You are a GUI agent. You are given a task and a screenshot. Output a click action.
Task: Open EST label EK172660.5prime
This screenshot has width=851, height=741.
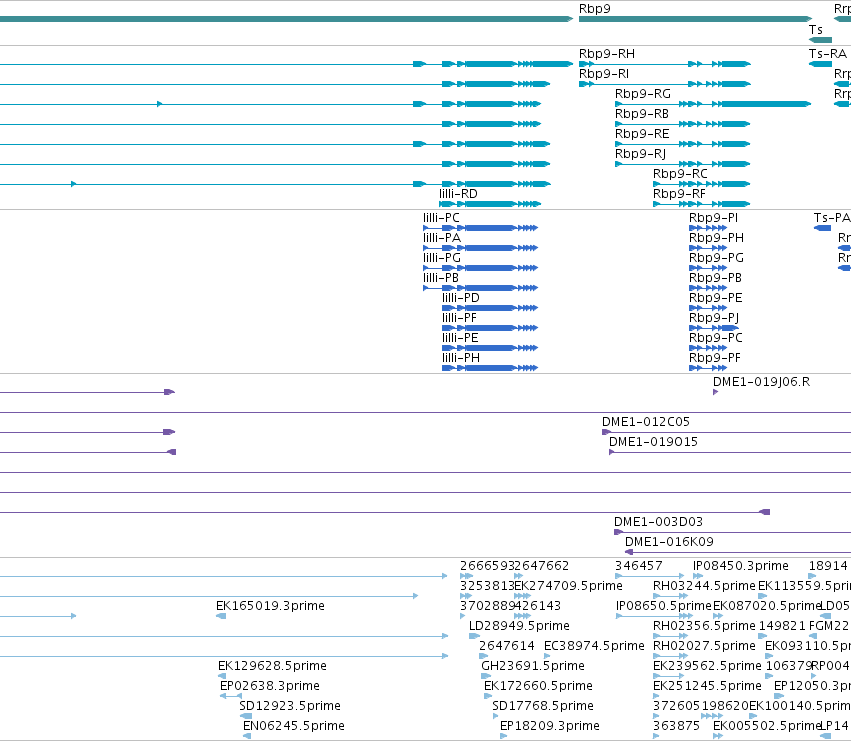[x=538, y=686]
